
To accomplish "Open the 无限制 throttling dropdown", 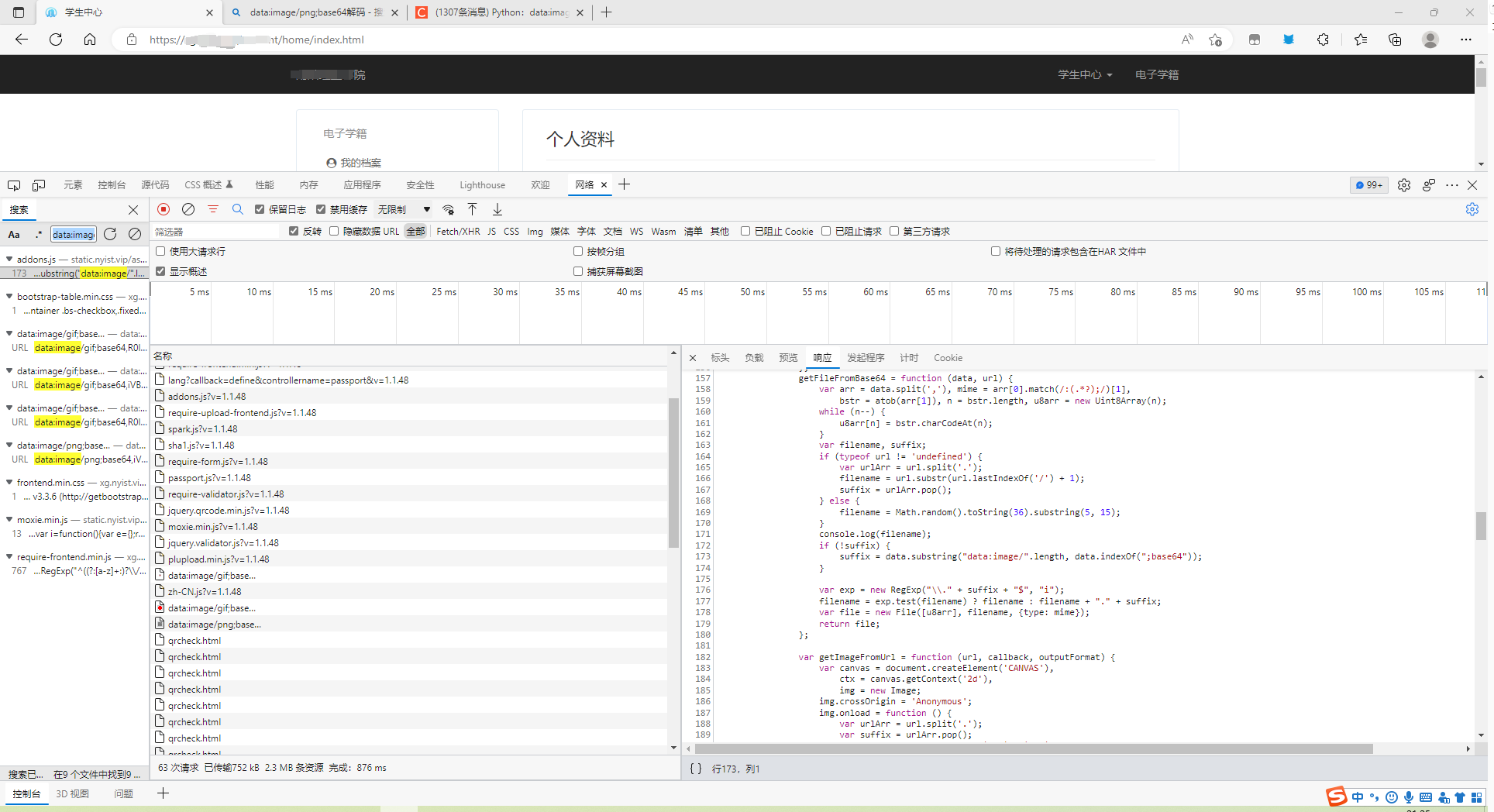I will tap(404, 209).
